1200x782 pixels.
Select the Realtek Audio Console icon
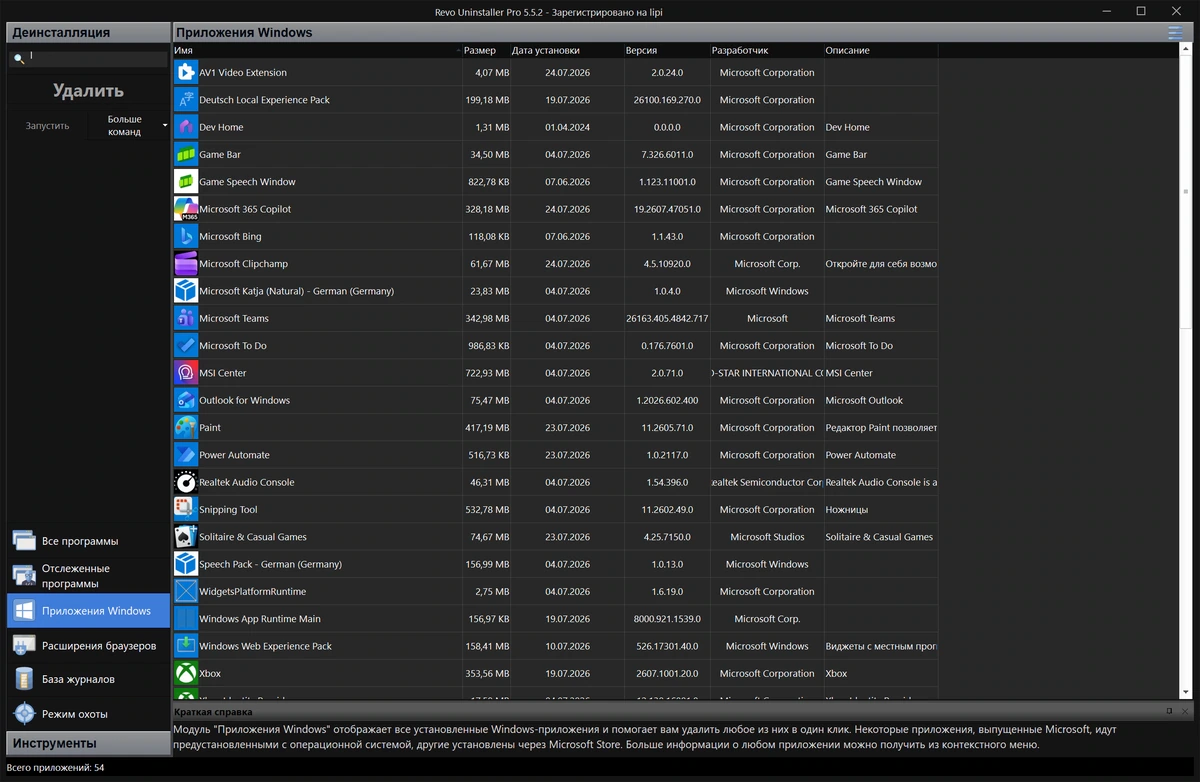(186, 482)
